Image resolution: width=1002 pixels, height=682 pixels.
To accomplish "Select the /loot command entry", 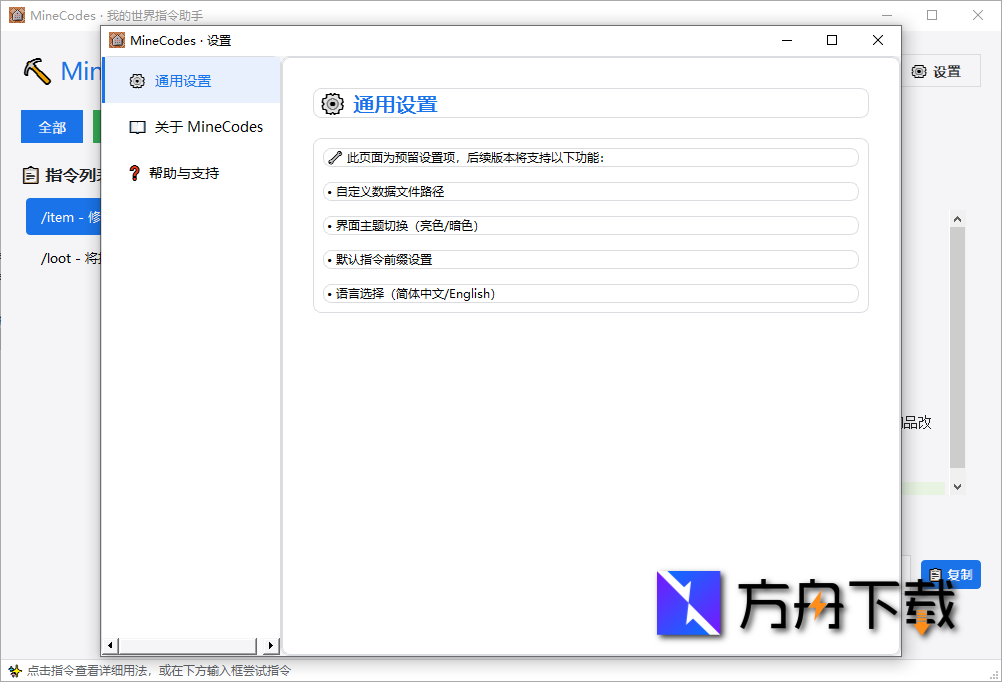I will [64, 258].
